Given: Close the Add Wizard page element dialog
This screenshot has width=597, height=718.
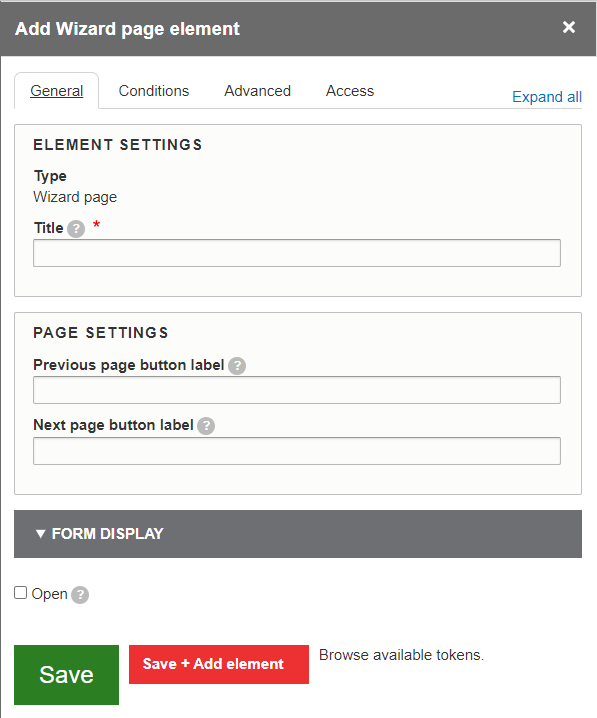Looking at the screenshot, I should (569, 27).
